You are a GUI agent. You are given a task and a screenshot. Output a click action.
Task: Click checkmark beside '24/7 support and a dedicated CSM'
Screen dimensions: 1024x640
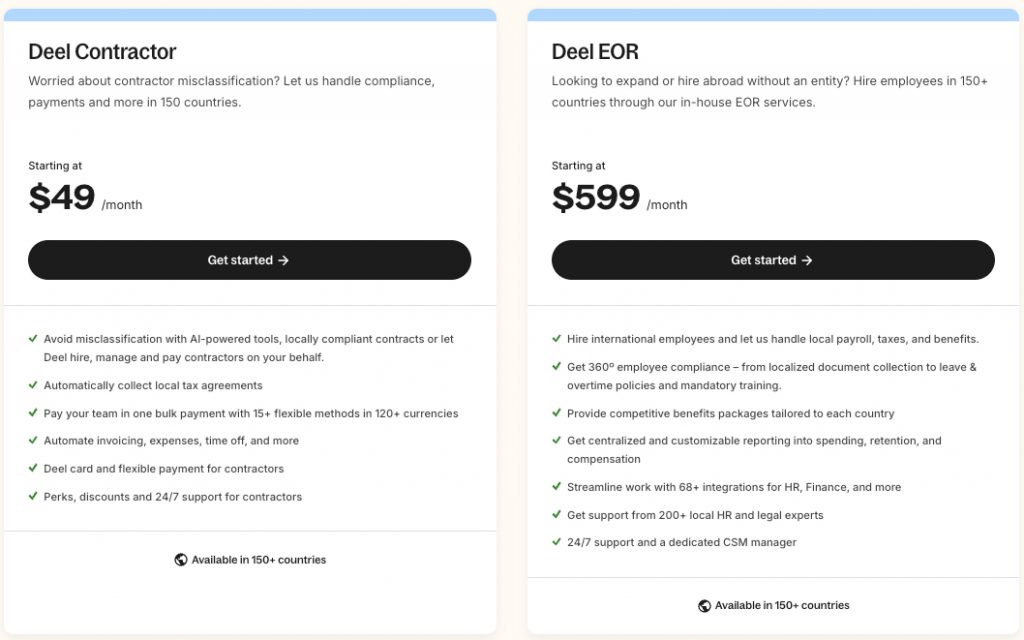[x=557, y=542]
